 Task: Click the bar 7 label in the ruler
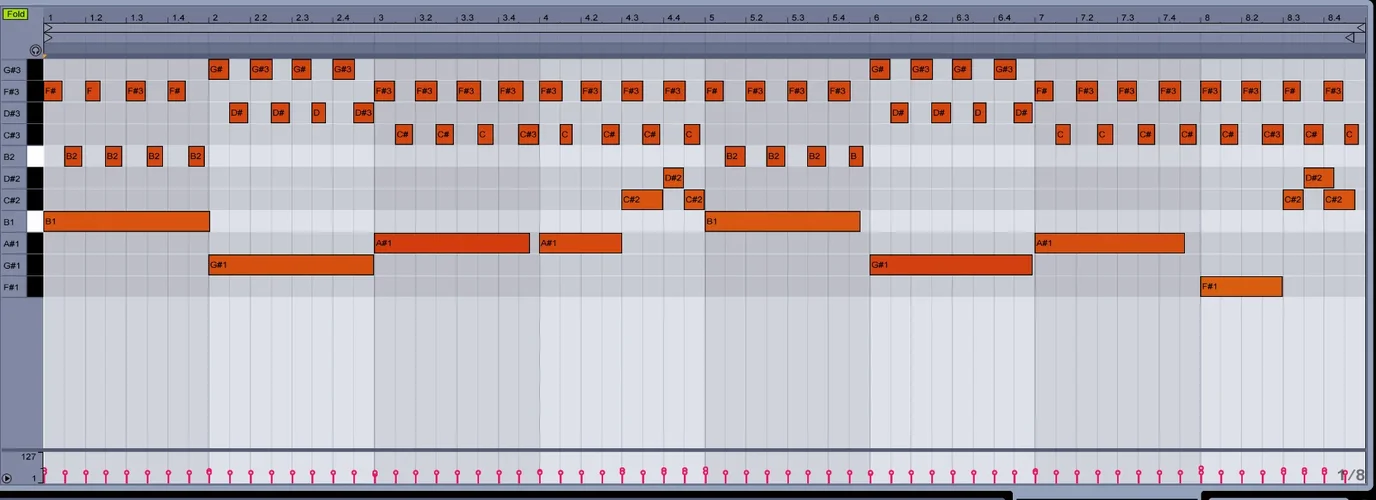1040,18
